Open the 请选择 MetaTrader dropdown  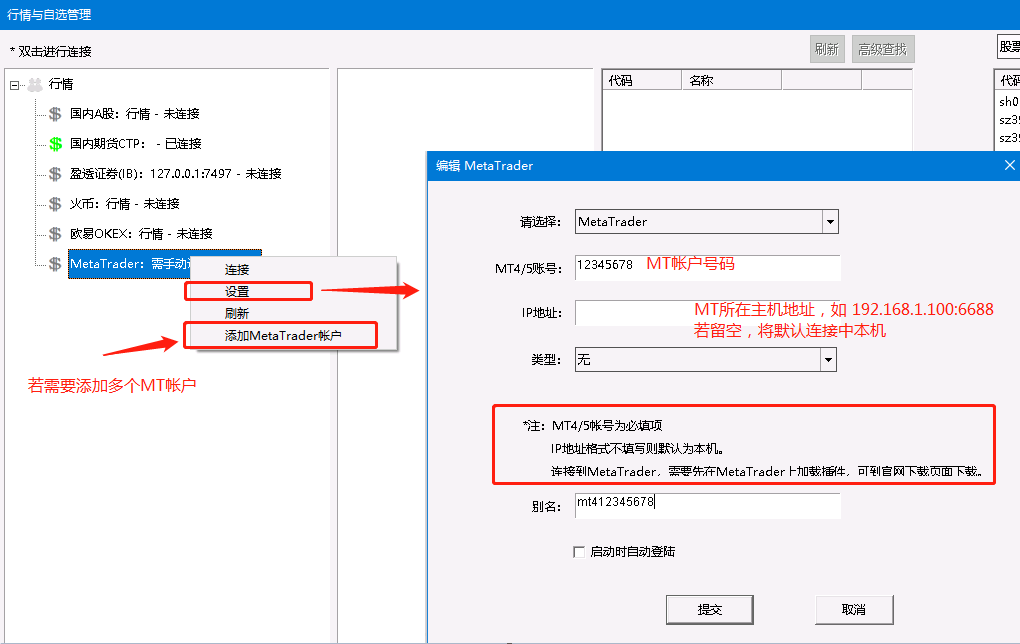point(830,222)
